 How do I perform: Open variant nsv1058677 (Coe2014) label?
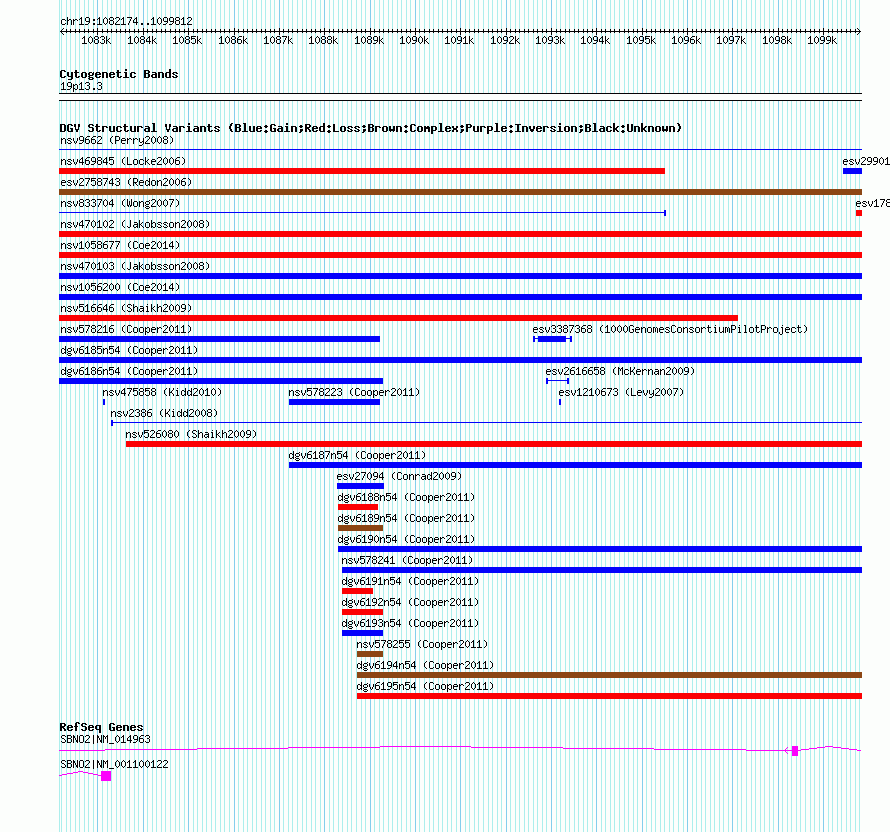pyautogui.click(x=120, y=245)
